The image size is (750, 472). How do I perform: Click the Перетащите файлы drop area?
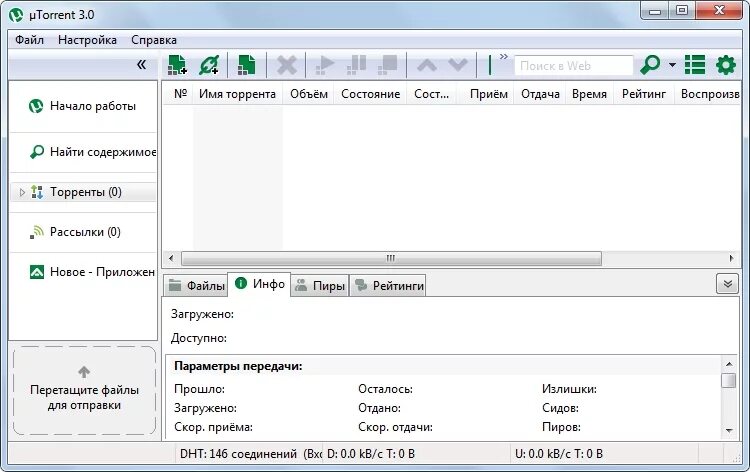(x=84, y=391)
